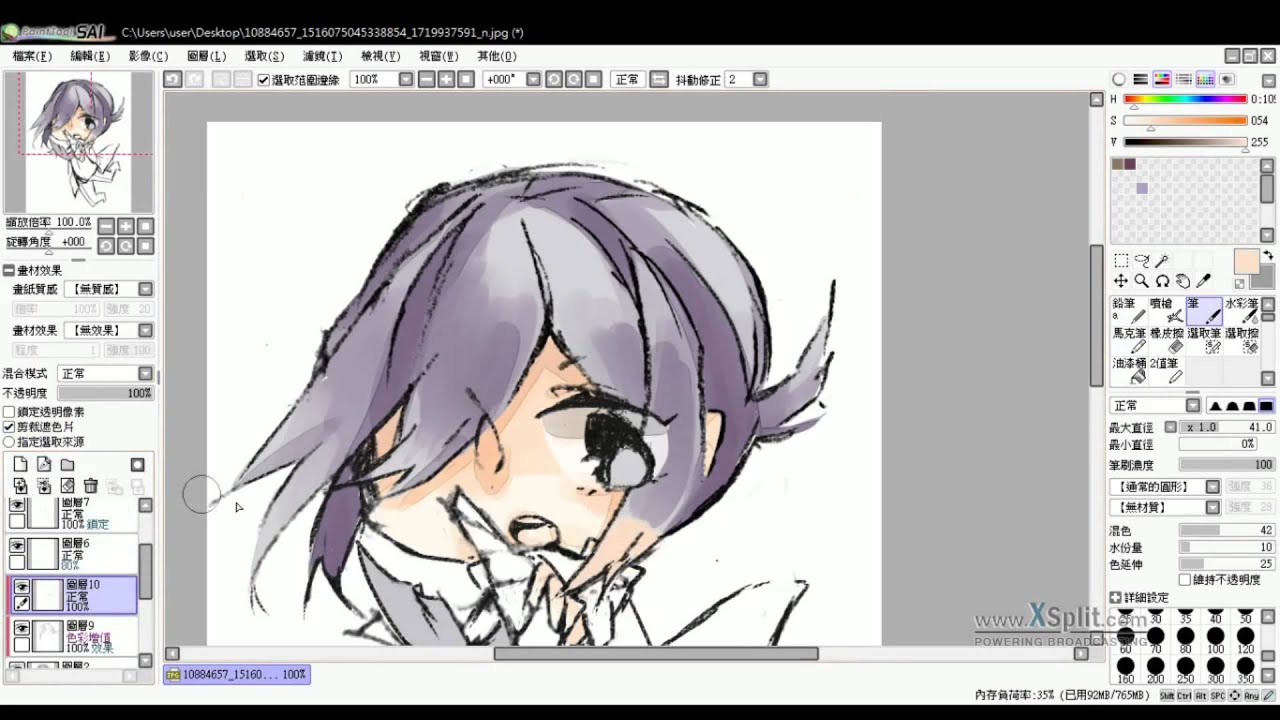Delete layer with trash icon

coord(90,486)
